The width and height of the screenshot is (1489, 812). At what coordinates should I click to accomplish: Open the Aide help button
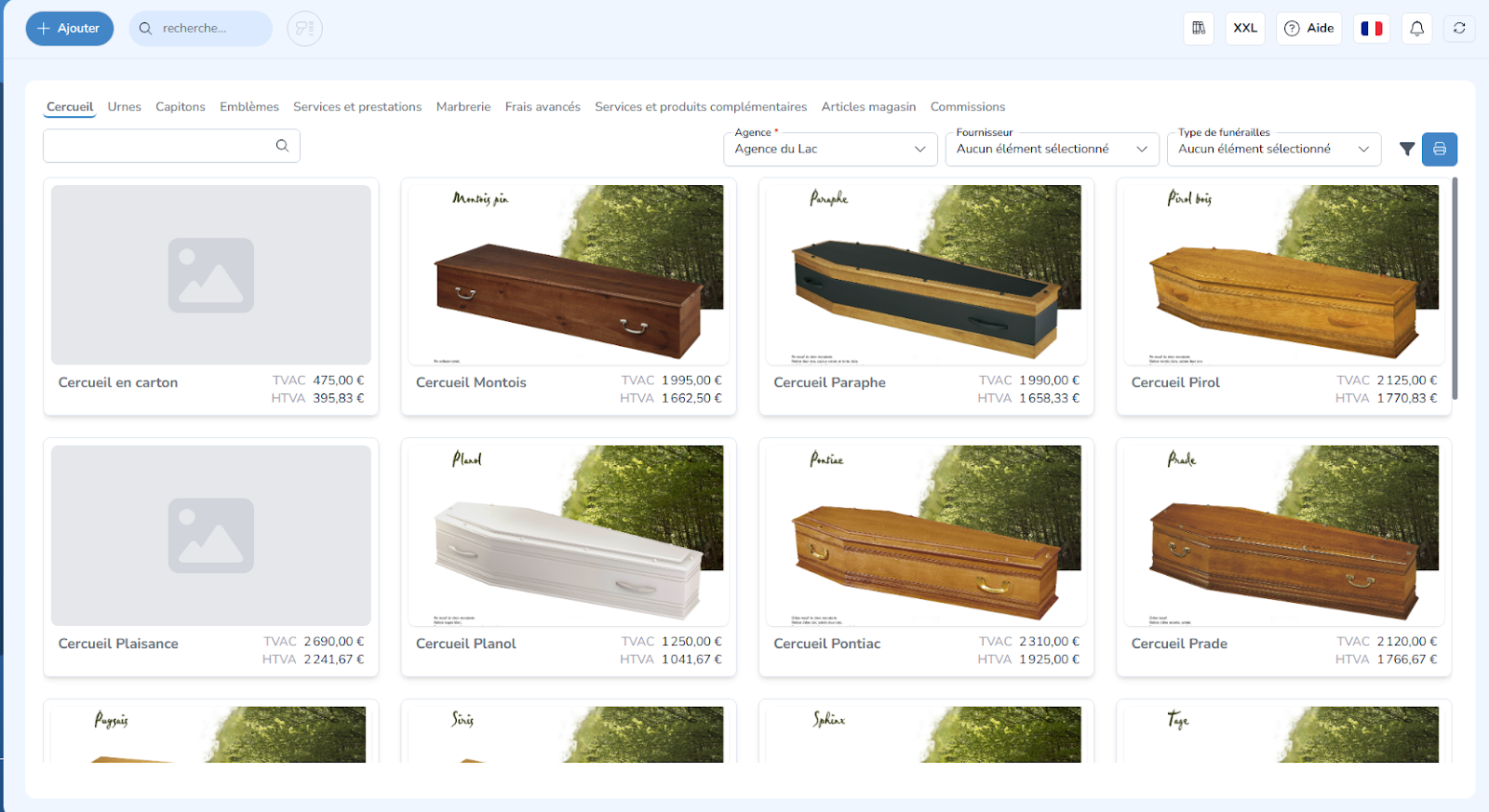(x=1309, y=28)
